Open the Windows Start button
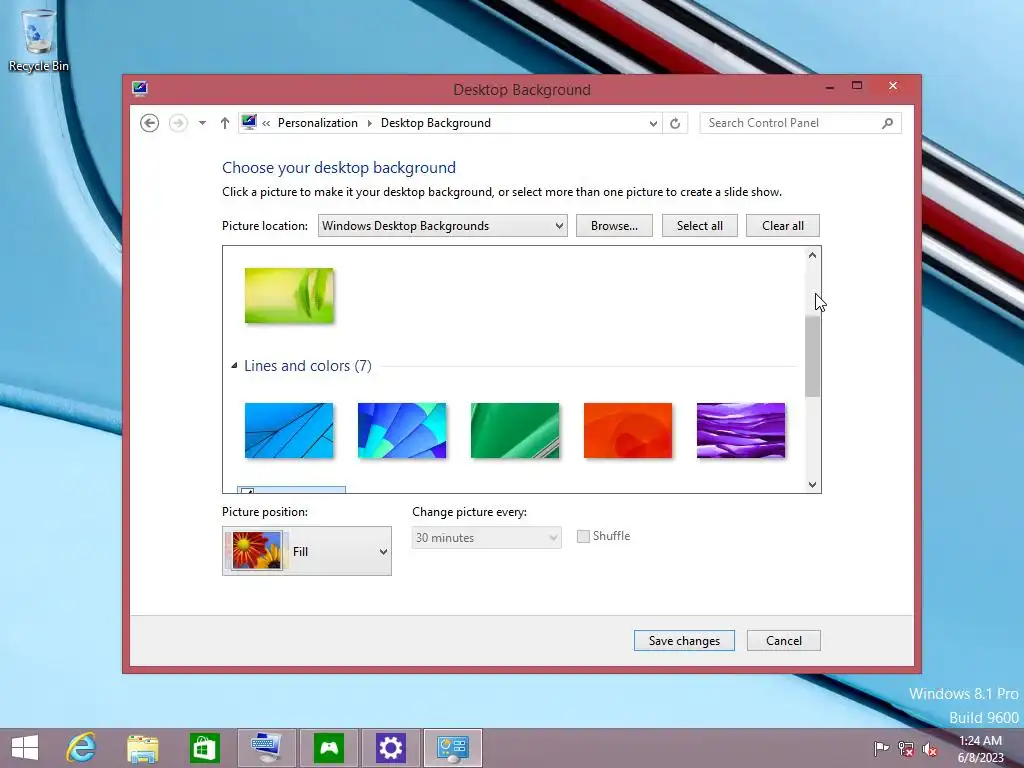 [x=25, y=748]
